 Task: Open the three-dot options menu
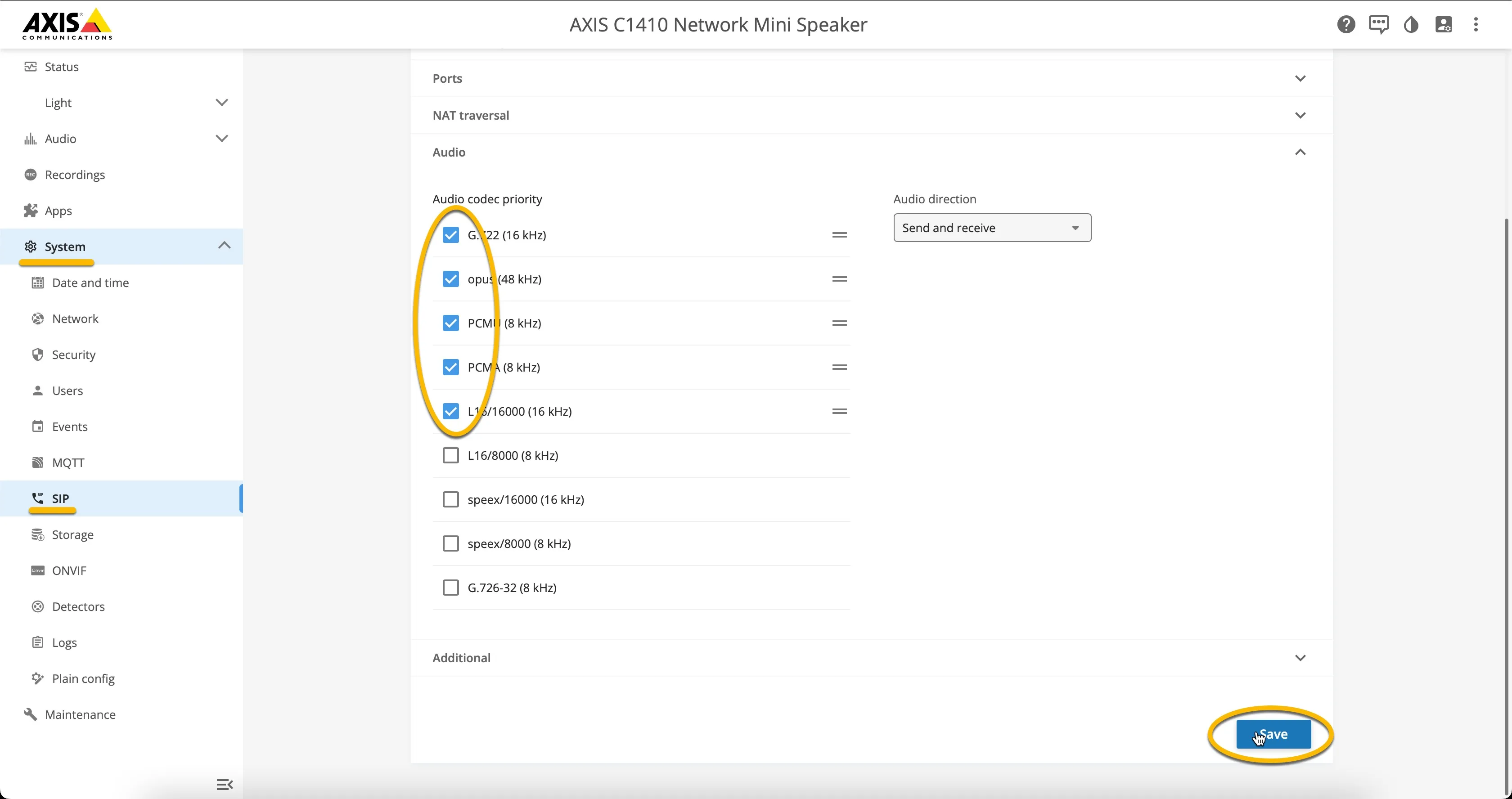1476,25
